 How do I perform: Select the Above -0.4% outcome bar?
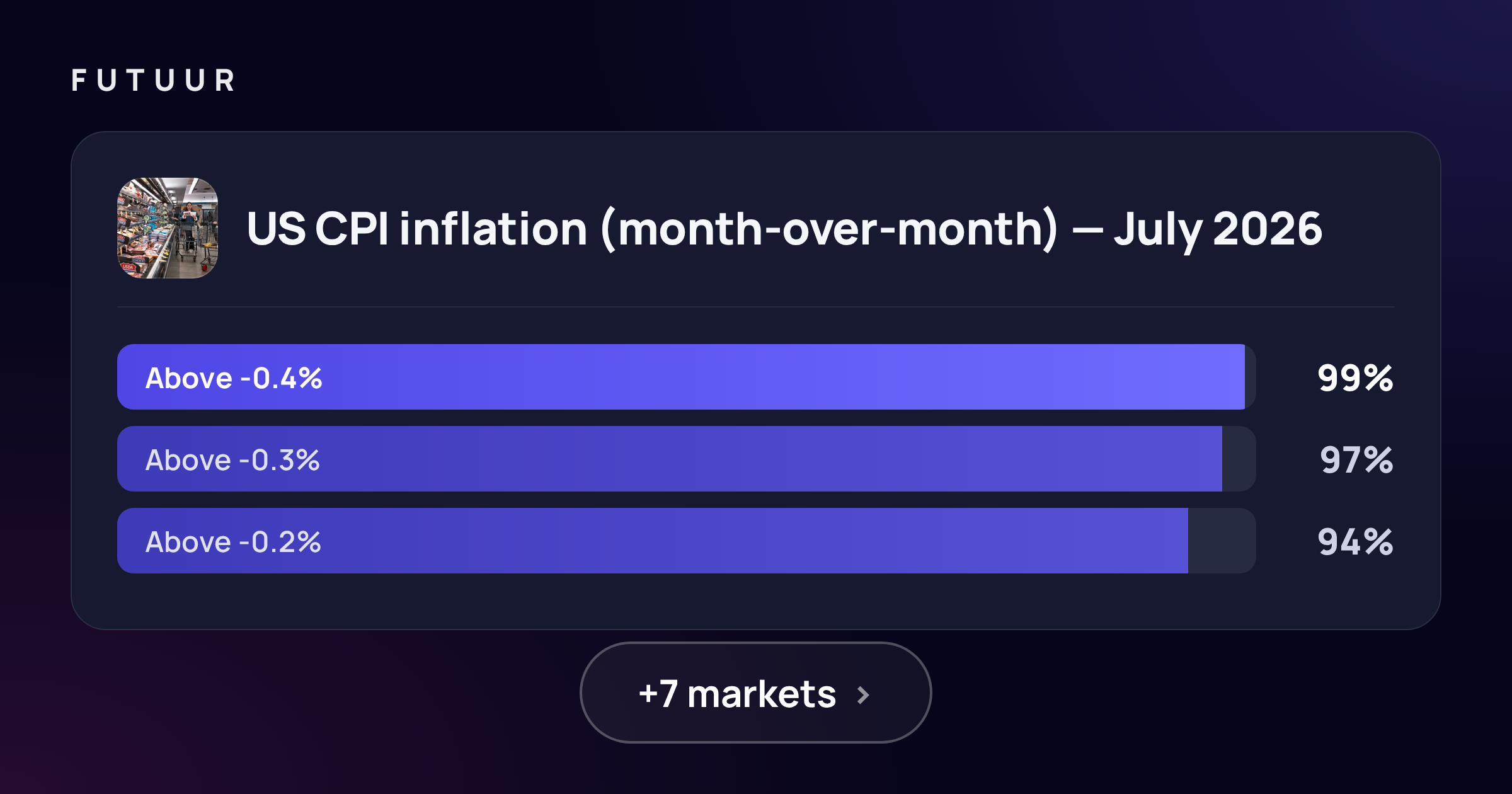click(x=687, y=377)
